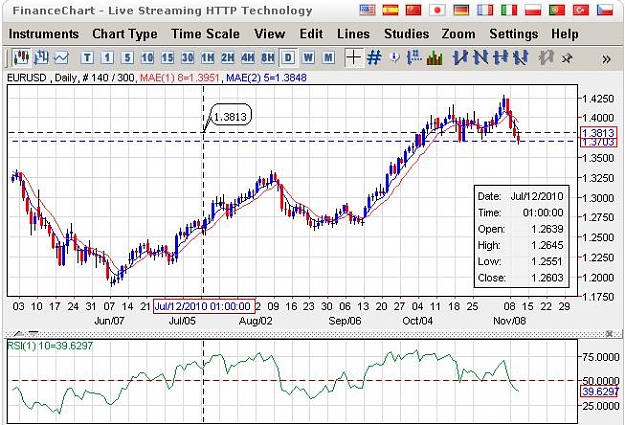The width and height of the screenshot is (625, 425).
Task: Click the greyed-out line tool icon
Action: [x=546, y=58]
